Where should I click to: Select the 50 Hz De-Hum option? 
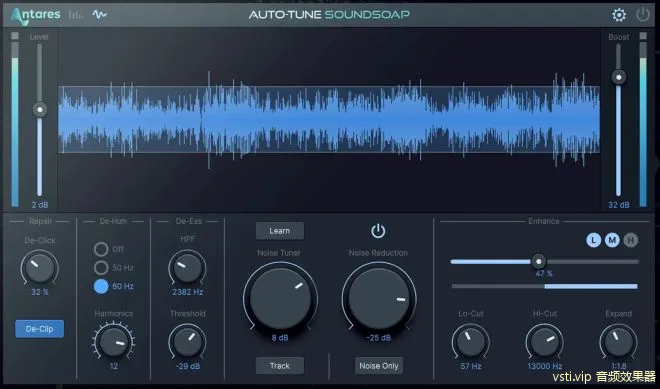(x=101, y=268)
